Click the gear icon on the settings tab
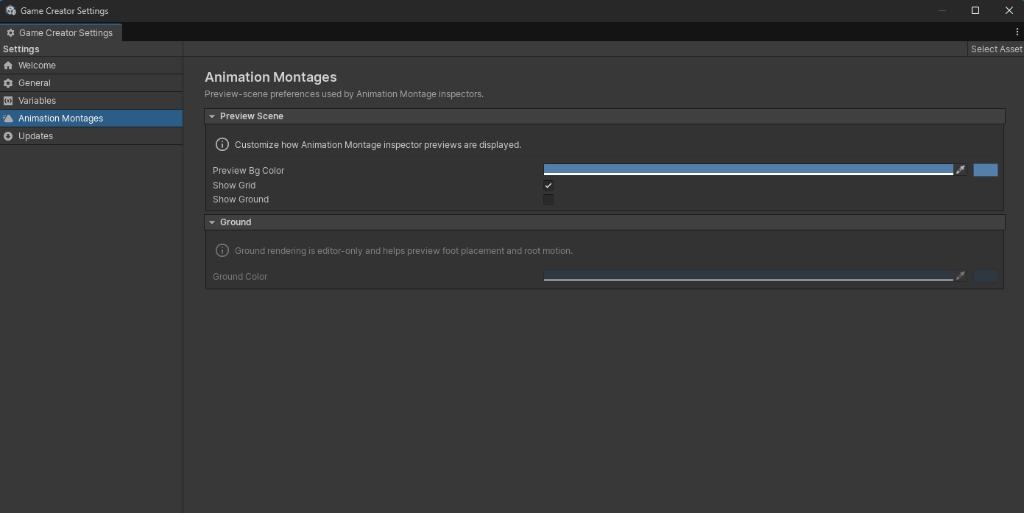 coord(10,33)
